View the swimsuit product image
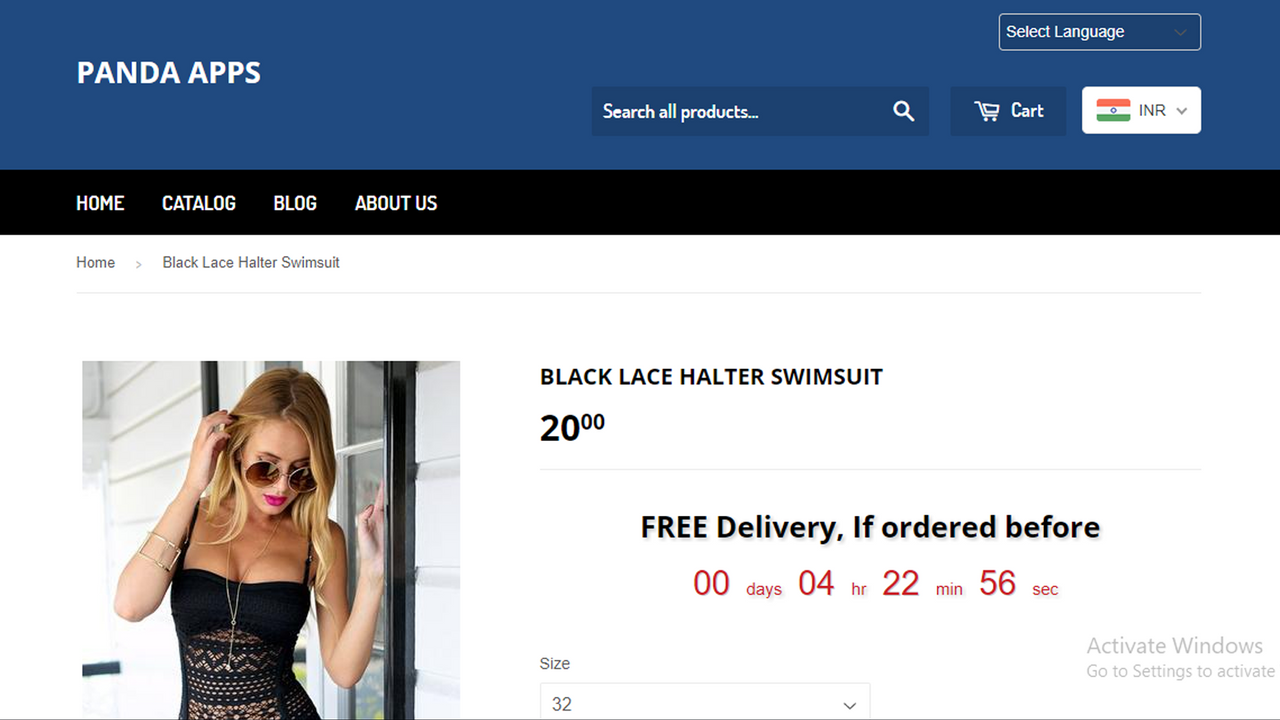 coord(271,540)
